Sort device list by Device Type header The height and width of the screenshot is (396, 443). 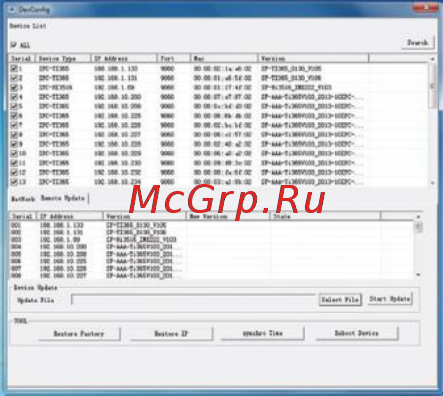point(63,59)
